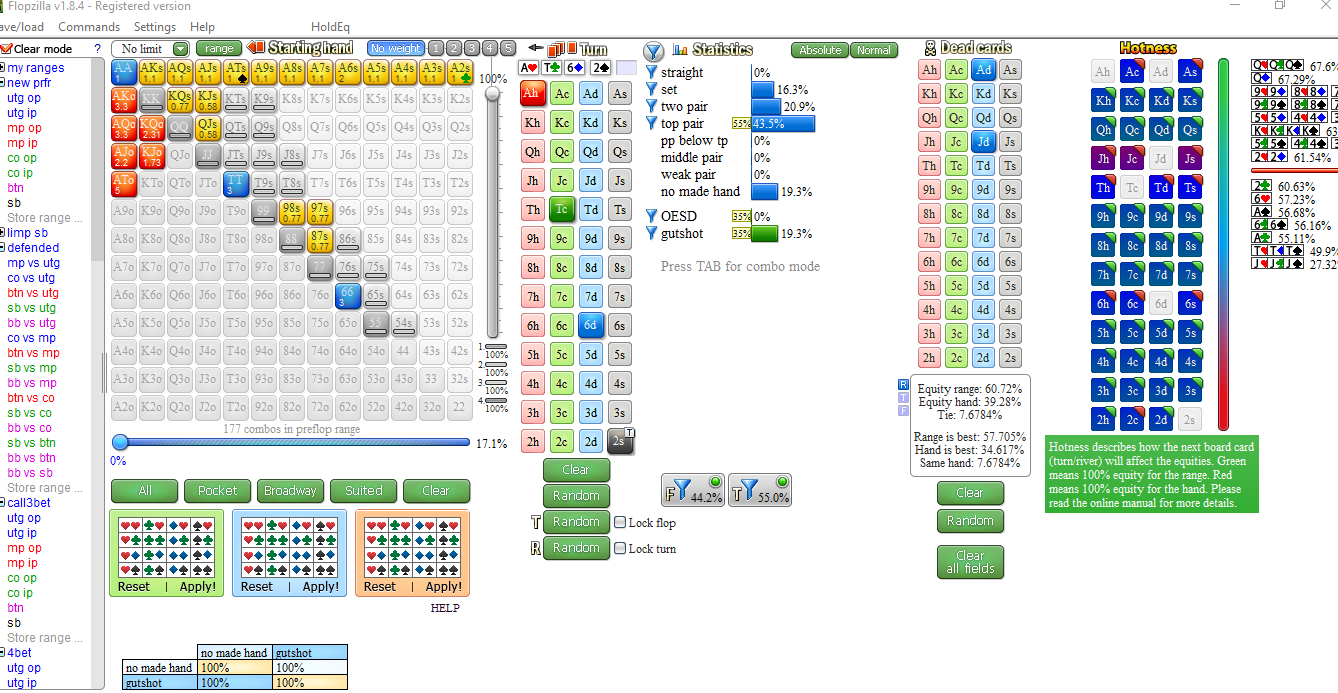Image resolution: width=1338 pixels, height=693 pixels.
Task: Switch statistics to Absolute
Action: [820, 50]
